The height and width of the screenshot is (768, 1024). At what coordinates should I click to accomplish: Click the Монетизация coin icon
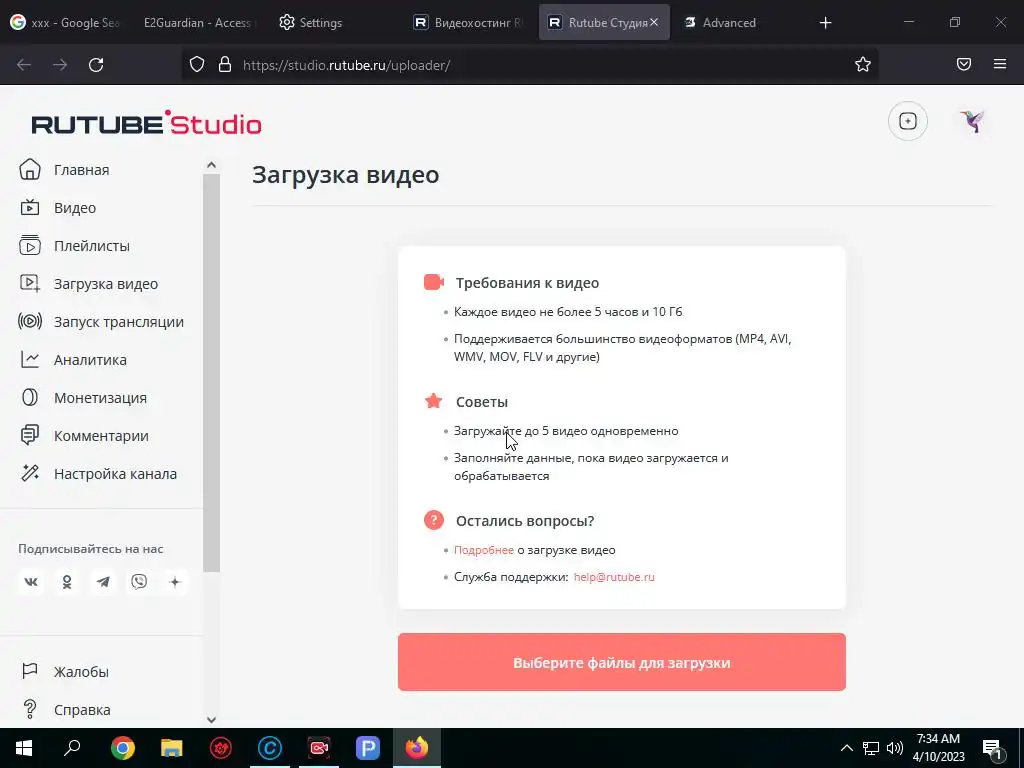(30, 398)
